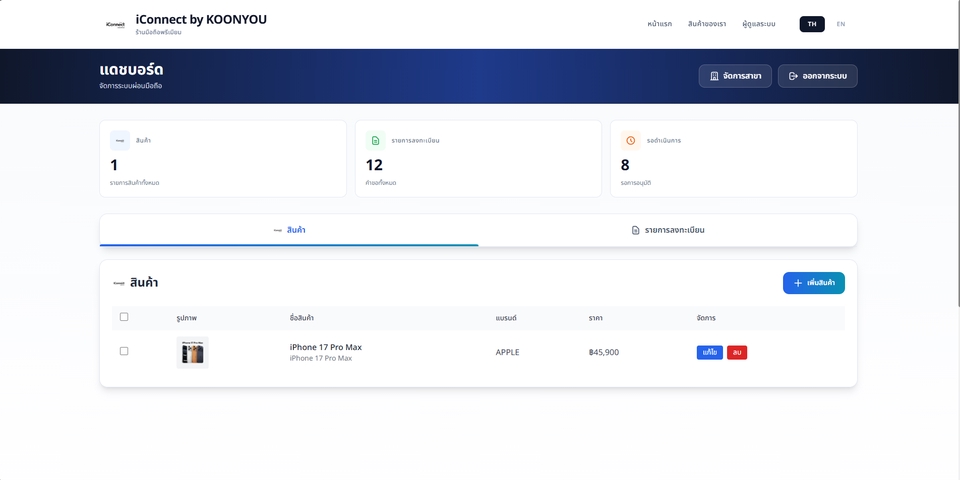960x480 pixels.
Task: Click the iPhone 17 Pro Max product name
Action: coord(325,347)
